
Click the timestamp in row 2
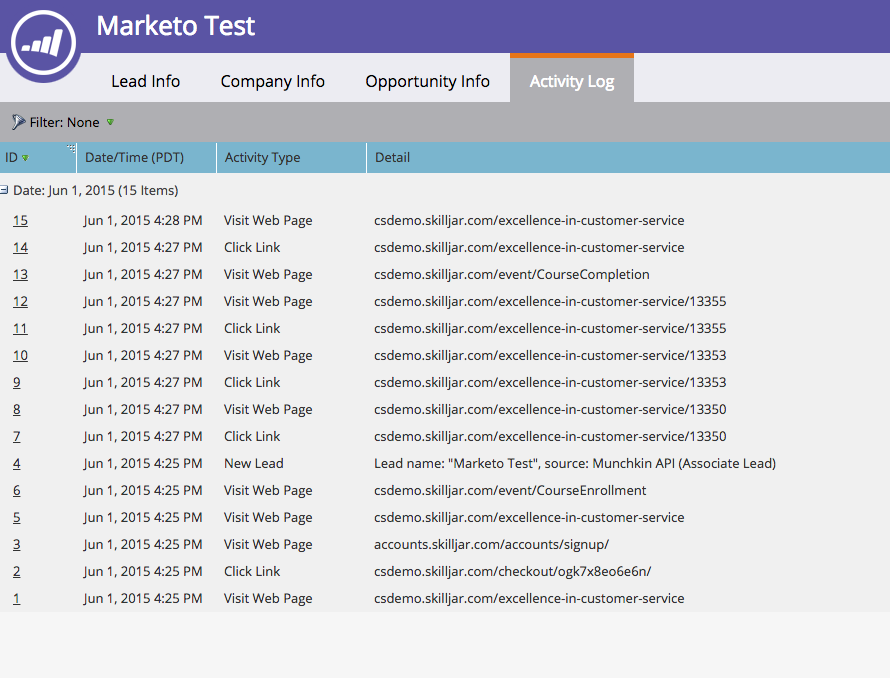(142, 571)
